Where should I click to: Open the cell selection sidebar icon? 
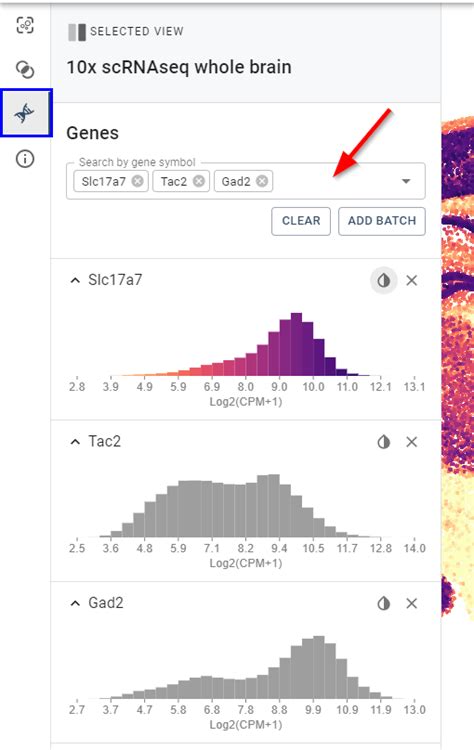click(25, 25)
